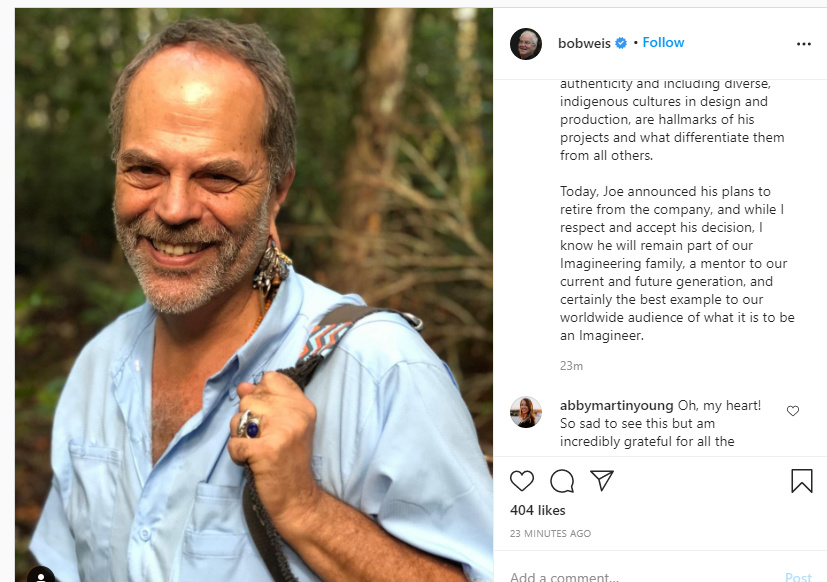The width and height of the screenshot is (827, 582).
Task: Visit the abbymartinyoung username link
Action: 616,405
